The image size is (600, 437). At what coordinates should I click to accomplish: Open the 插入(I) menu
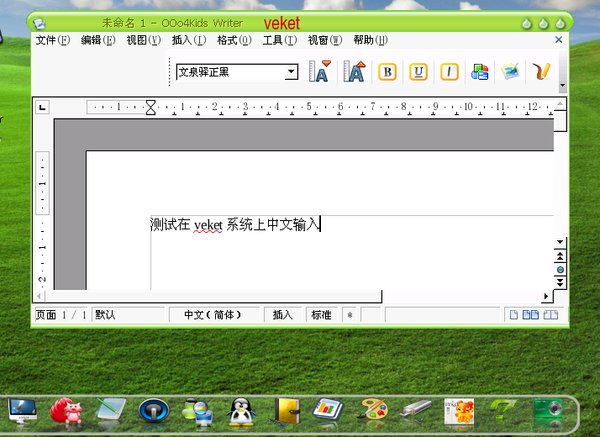tap(189, 40)
